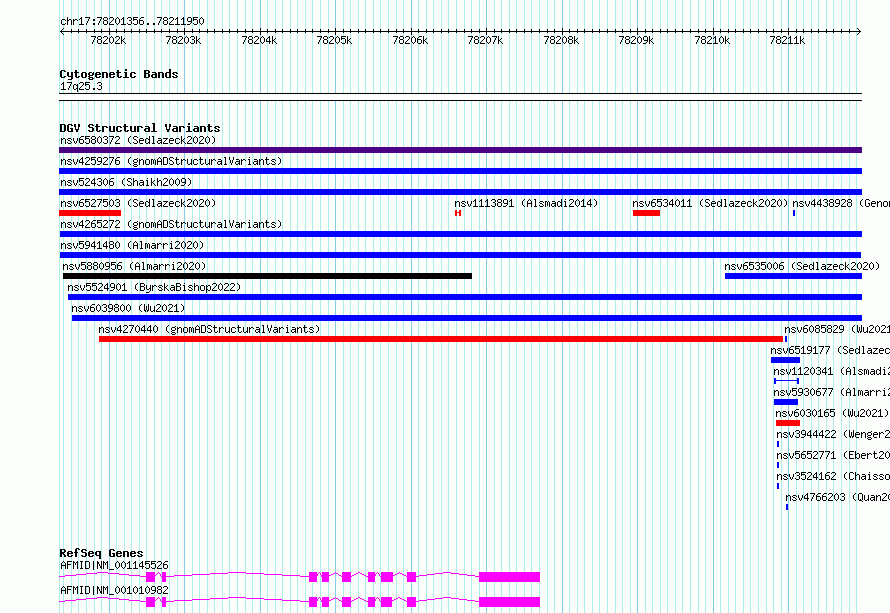Viewport: 890px width, 613px height.
Task: Select the black nsv5880956 variant bar
Action: point(267,276)
